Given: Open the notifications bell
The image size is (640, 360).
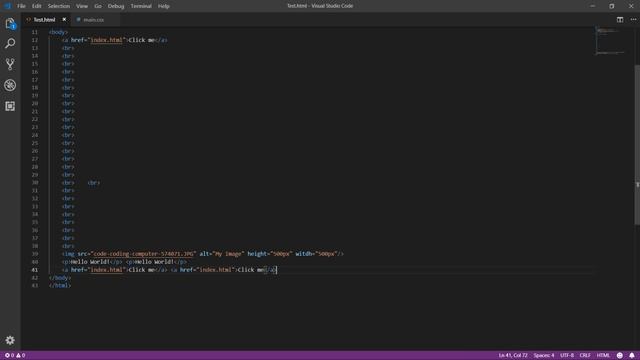Looking at the screenshot, I should (632, 356).
